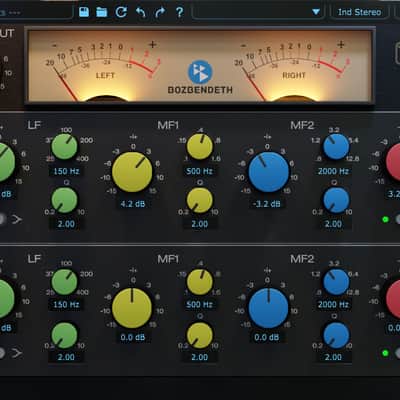Image resolution: width=400 pixels, height=400 pixels.
Task: Click the lower strip yellow MF1 frequency knob
Action: pyautogui.click(x=200, y=282)
